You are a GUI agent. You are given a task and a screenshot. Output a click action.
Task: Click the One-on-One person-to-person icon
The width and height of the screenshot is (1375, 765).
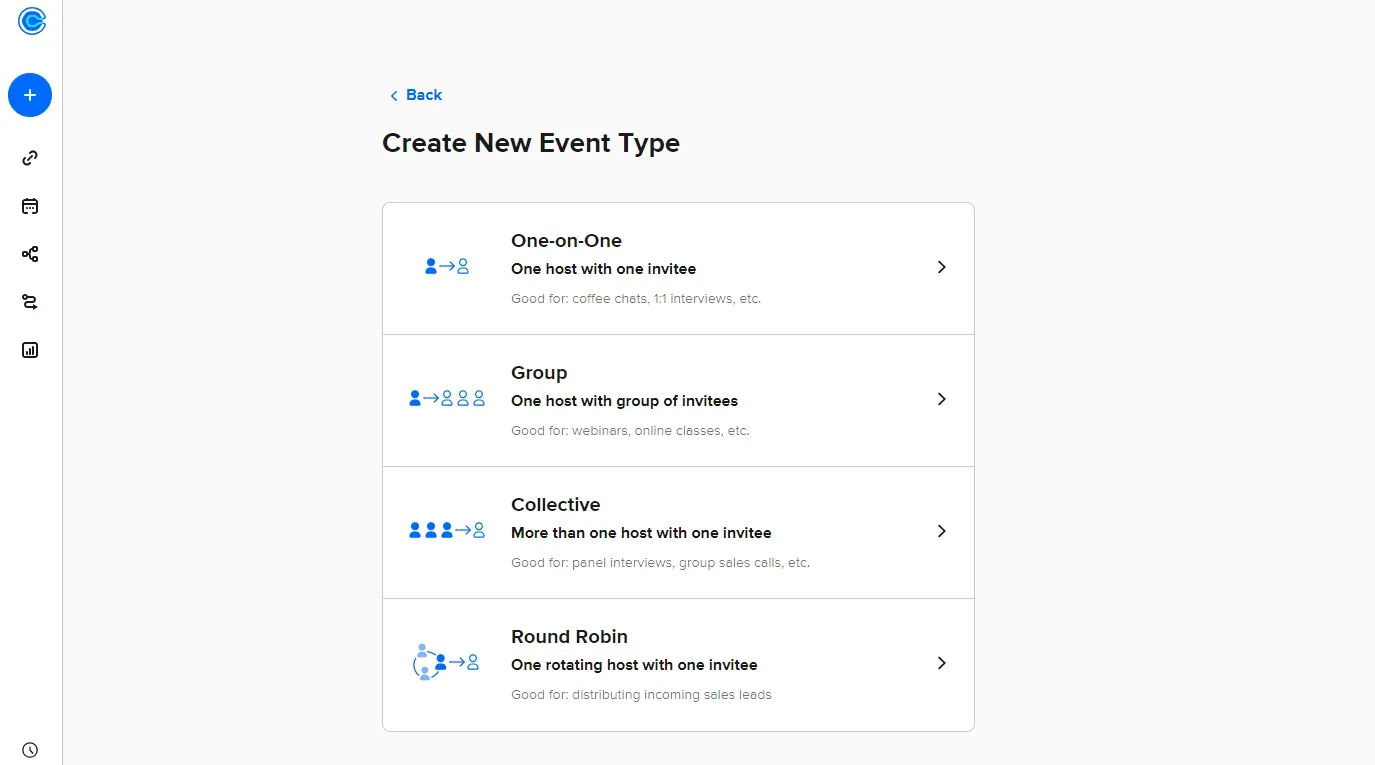point(446,266)
